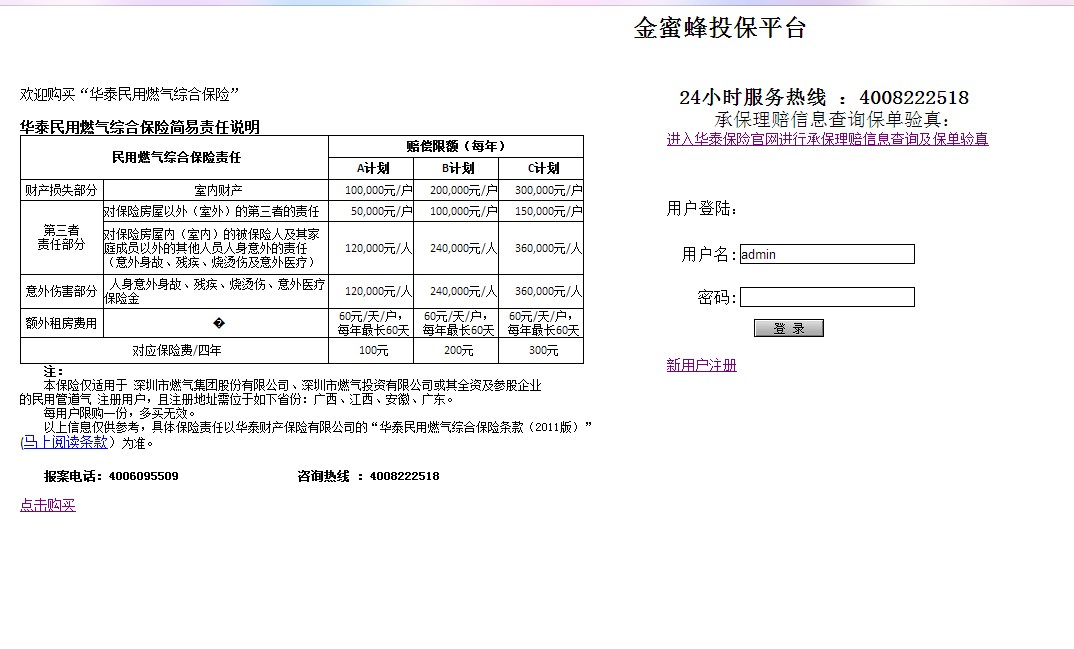
Task: Click the 华泰民用燃气综合保险简易责任说明 heading
Action: [x=140, y=127]
